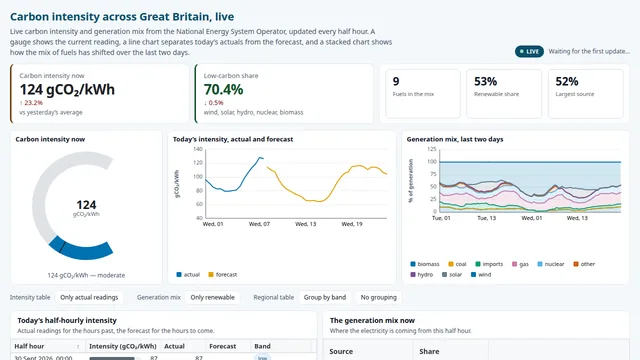Click the Band column header

281,346
